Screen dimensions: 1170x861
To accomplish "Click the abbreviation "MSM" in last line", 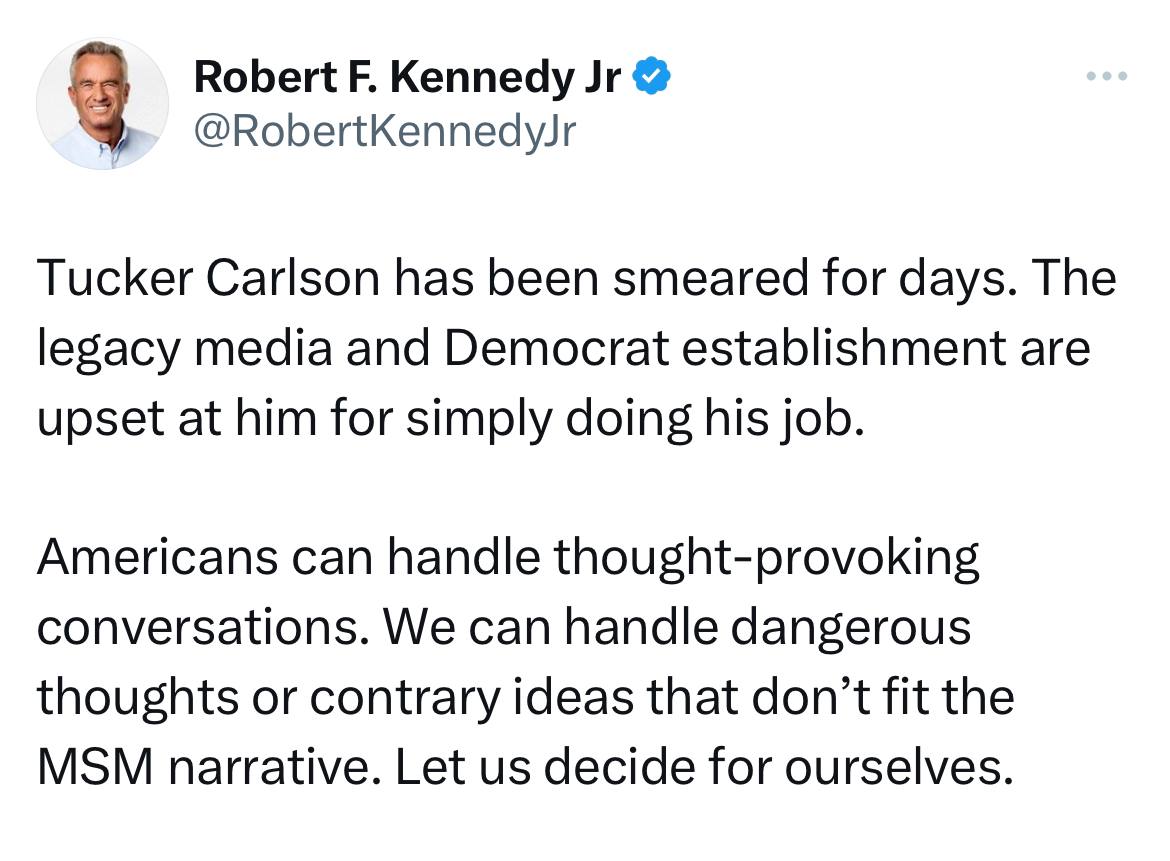I will (95, 767).
